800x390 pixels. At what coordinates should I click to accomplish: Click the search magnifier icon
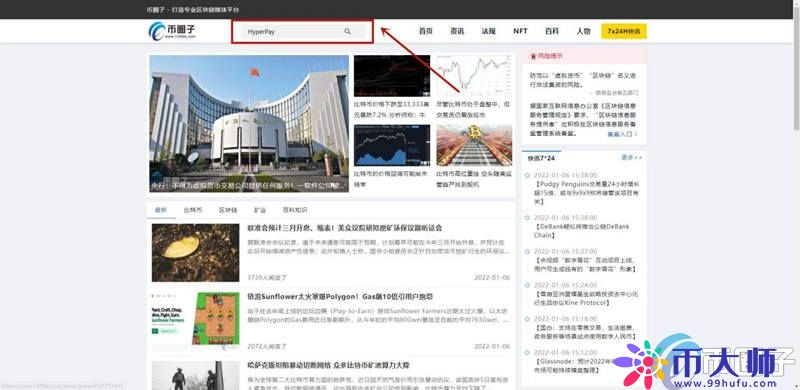point(347,32)
